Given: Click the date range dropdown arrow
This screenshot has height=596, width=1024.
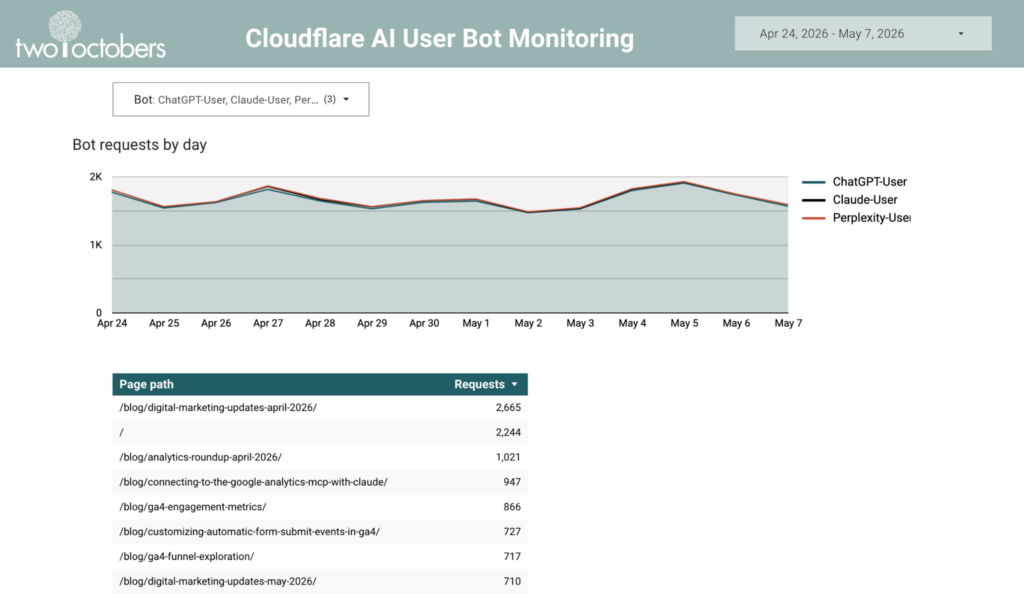Looking at the screenshot, I should 961,33.
